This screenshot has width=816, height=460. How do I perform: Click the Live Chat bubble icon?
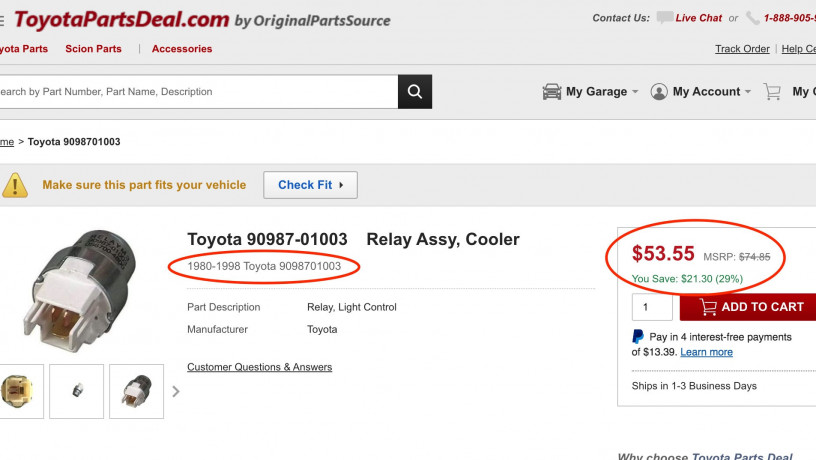[665, 18]
